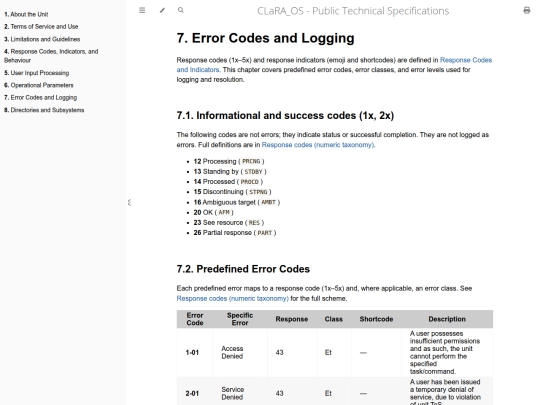Click the 7.2. Predefined Error Codes heading
Image resolution: width=540 pixels, height=405 pixels.
click(x=243, y=269)
